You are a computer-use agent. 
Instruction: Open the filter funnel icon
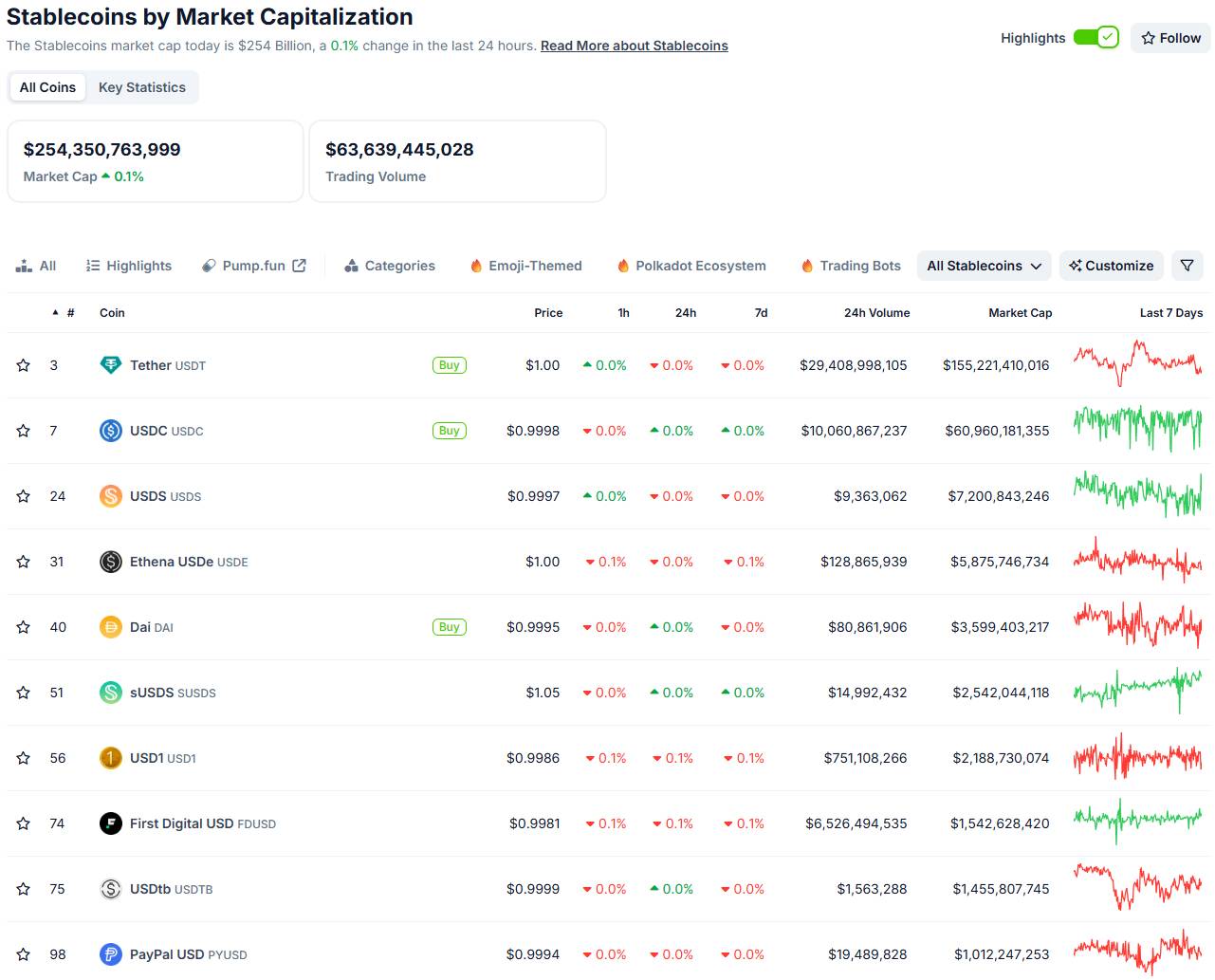[1187, 266]
